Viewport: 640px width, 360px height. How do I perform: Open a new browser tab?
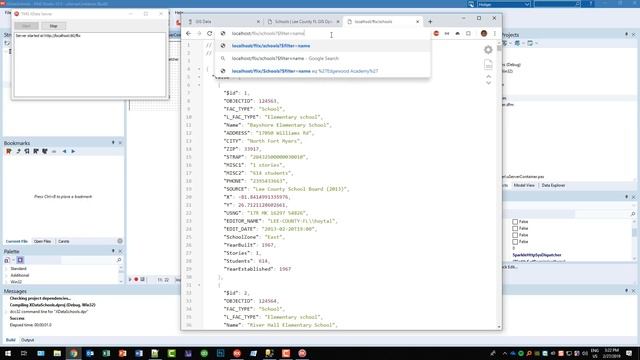tap(430, 22)
